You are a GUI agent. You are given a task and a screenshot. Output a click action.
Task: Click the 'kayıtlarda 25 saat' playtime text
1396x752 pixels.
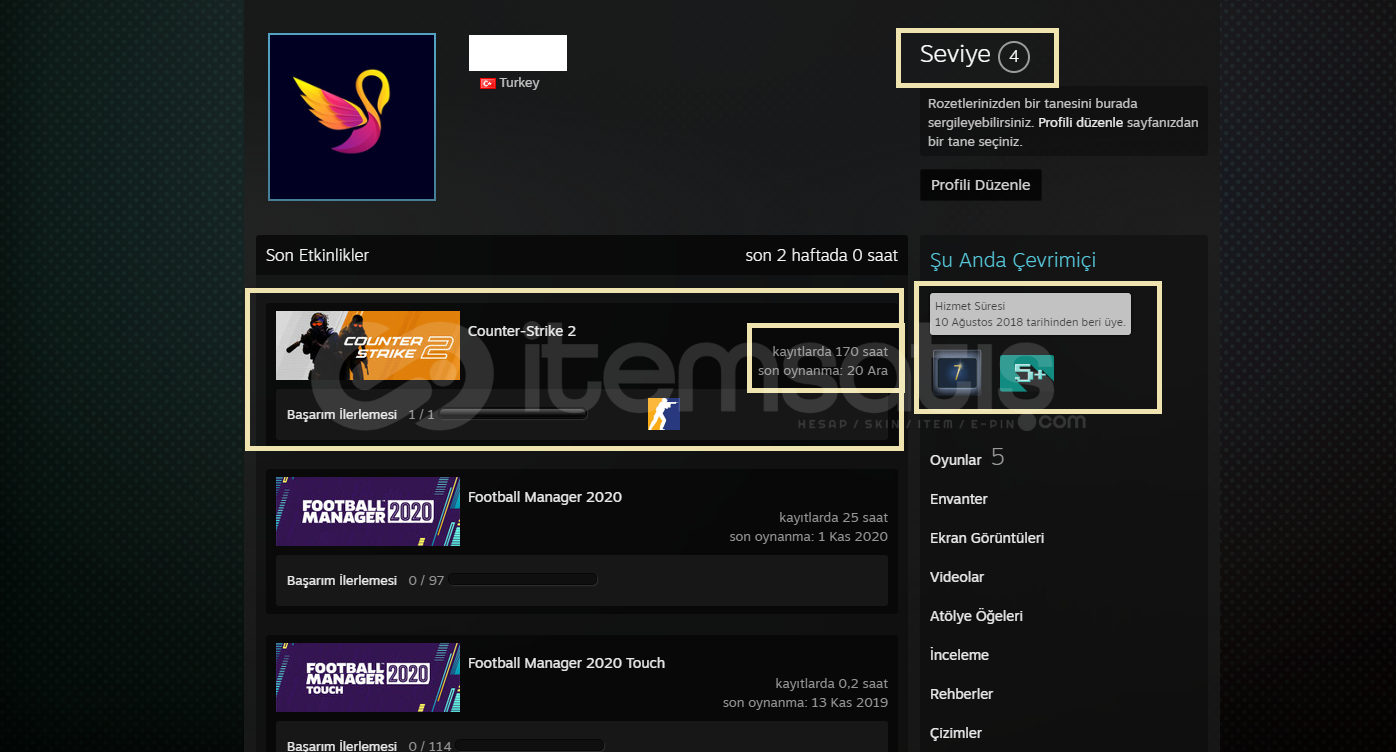833,517
